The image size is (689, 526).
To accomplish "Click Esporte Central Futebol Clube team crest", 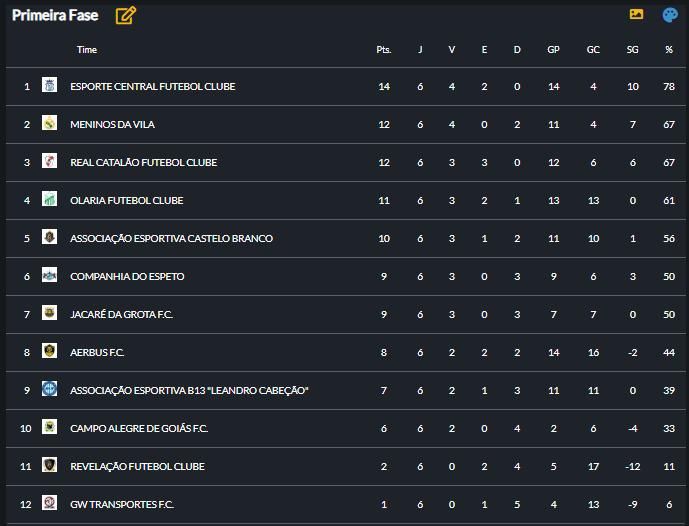I will [49, 86].
